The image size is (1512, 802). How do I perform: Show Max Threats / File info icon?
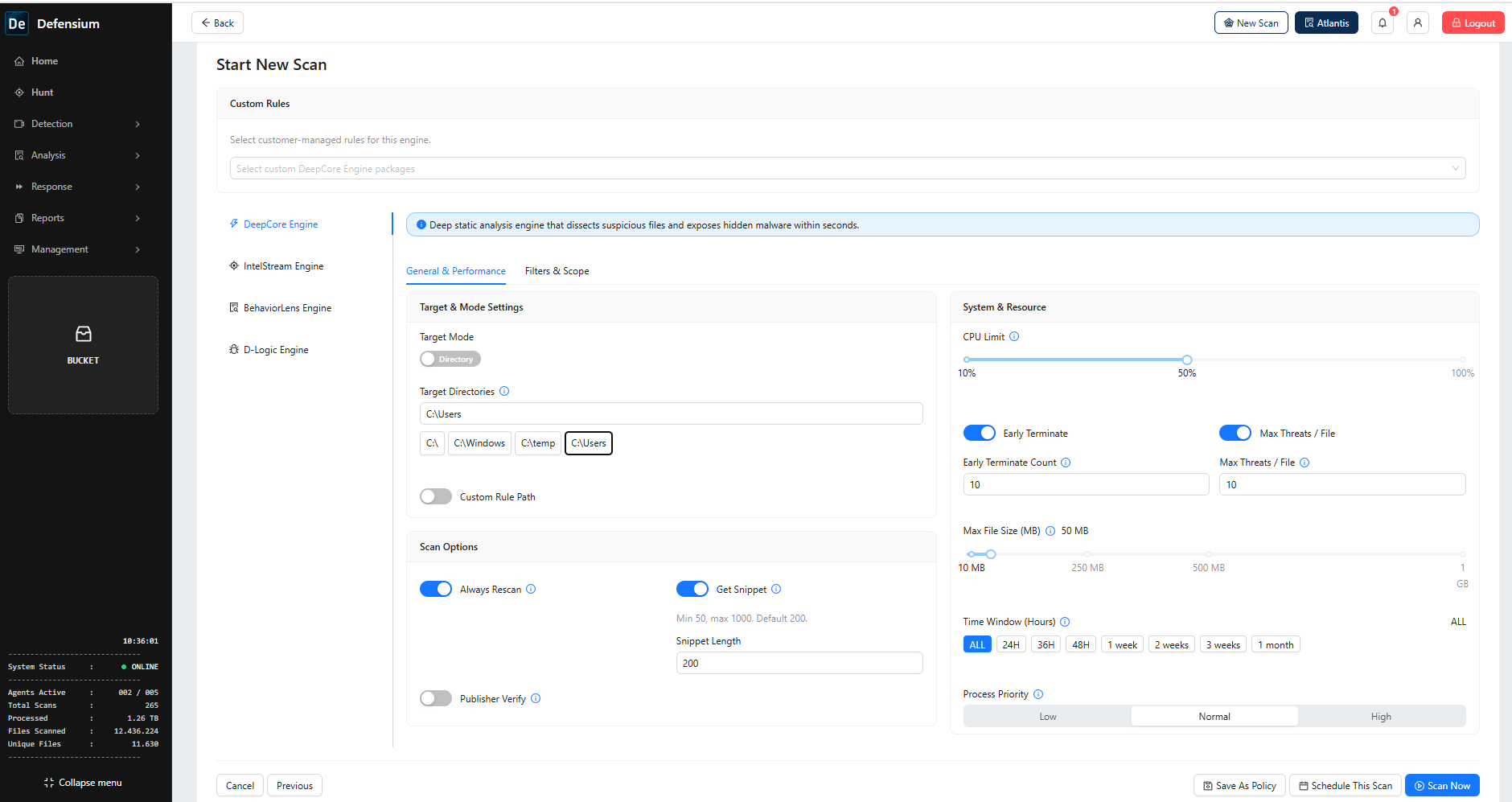[x=1305, y=463]
